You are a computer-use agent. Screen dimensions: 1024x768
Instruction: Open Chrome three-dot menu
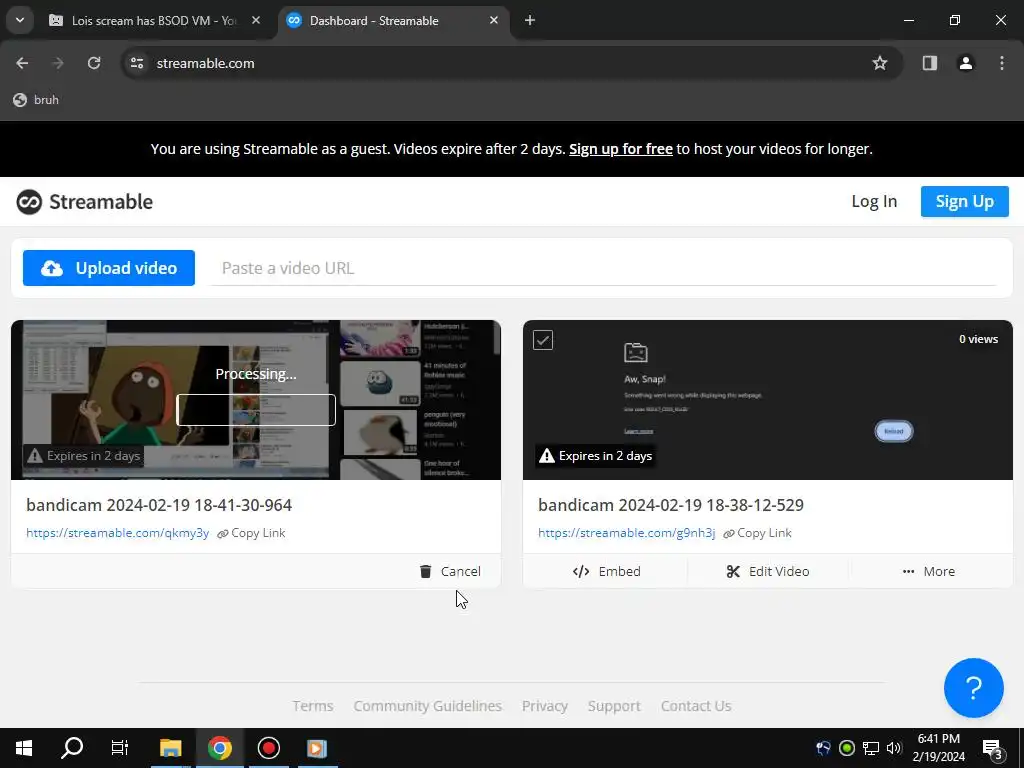tap(1002, 63)
